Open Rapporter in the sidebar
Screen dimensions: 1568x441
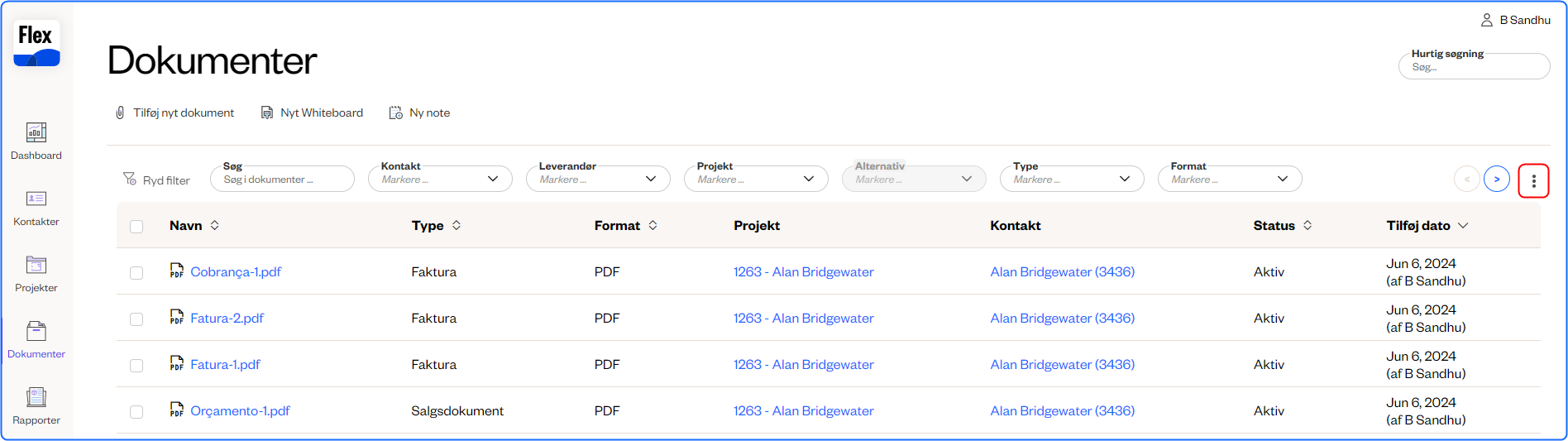tap(36, 405)
